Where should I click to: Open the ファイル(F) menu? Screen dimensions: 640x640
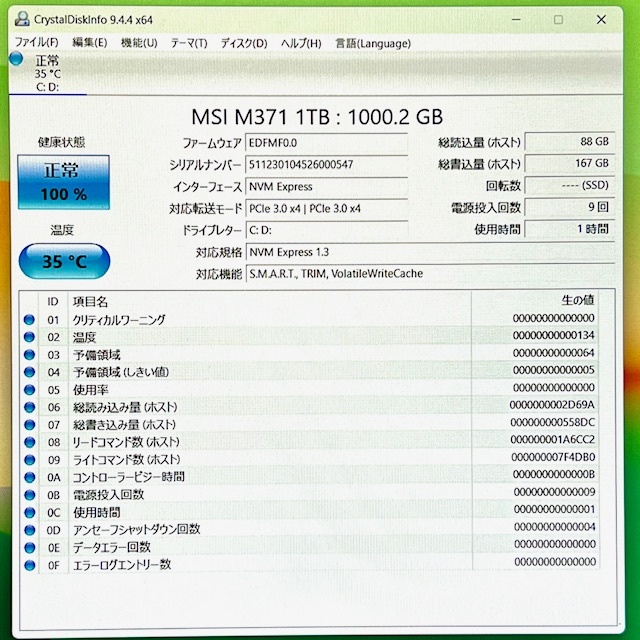[37, 42]
